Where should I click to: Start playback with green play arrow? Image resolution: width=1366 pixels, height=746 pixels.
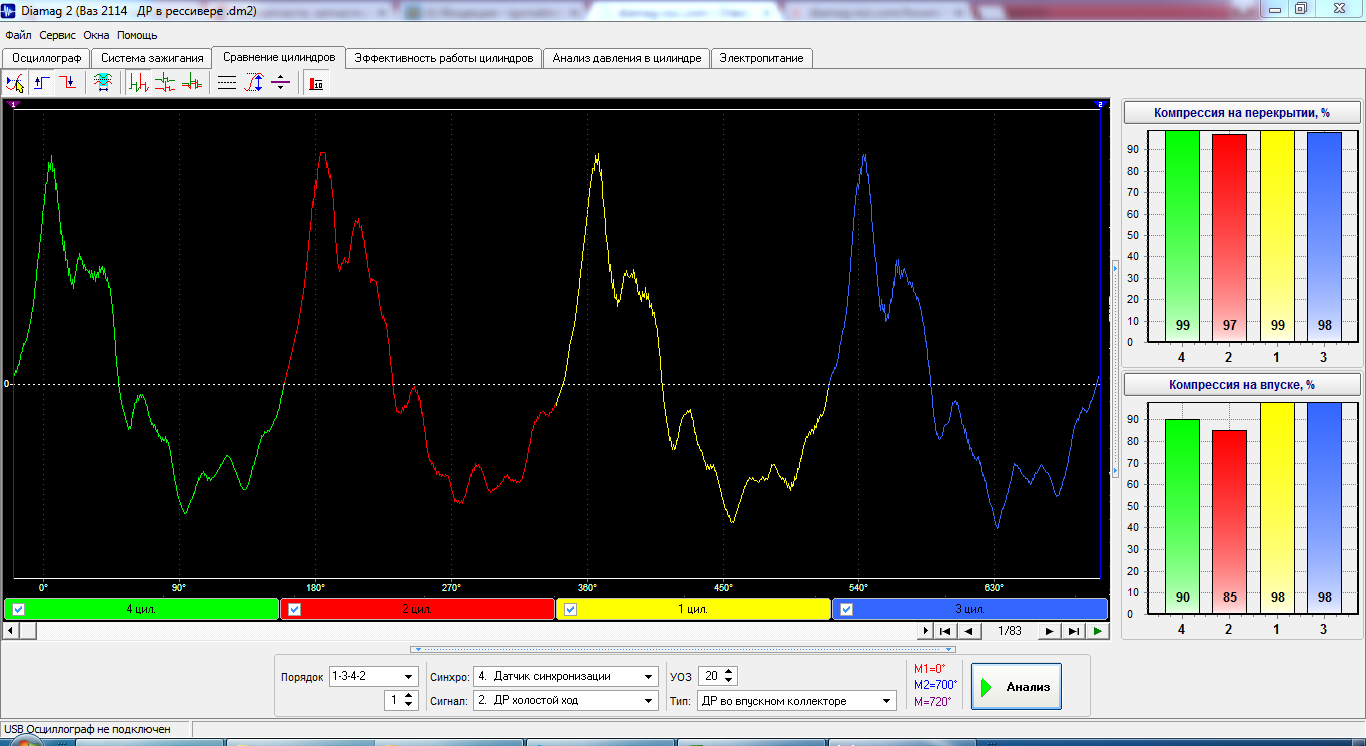click(x=1098, y=631)
